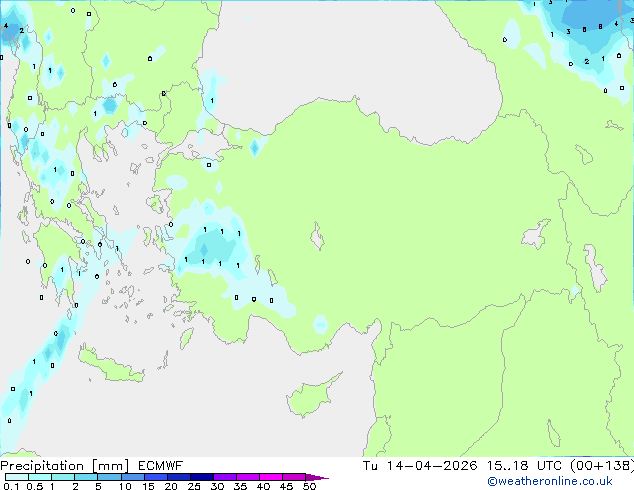Click Lake Tuz in central Turkey
Image resolution: width=634 pixels, height=490 pixels.
tap(320, 240)
